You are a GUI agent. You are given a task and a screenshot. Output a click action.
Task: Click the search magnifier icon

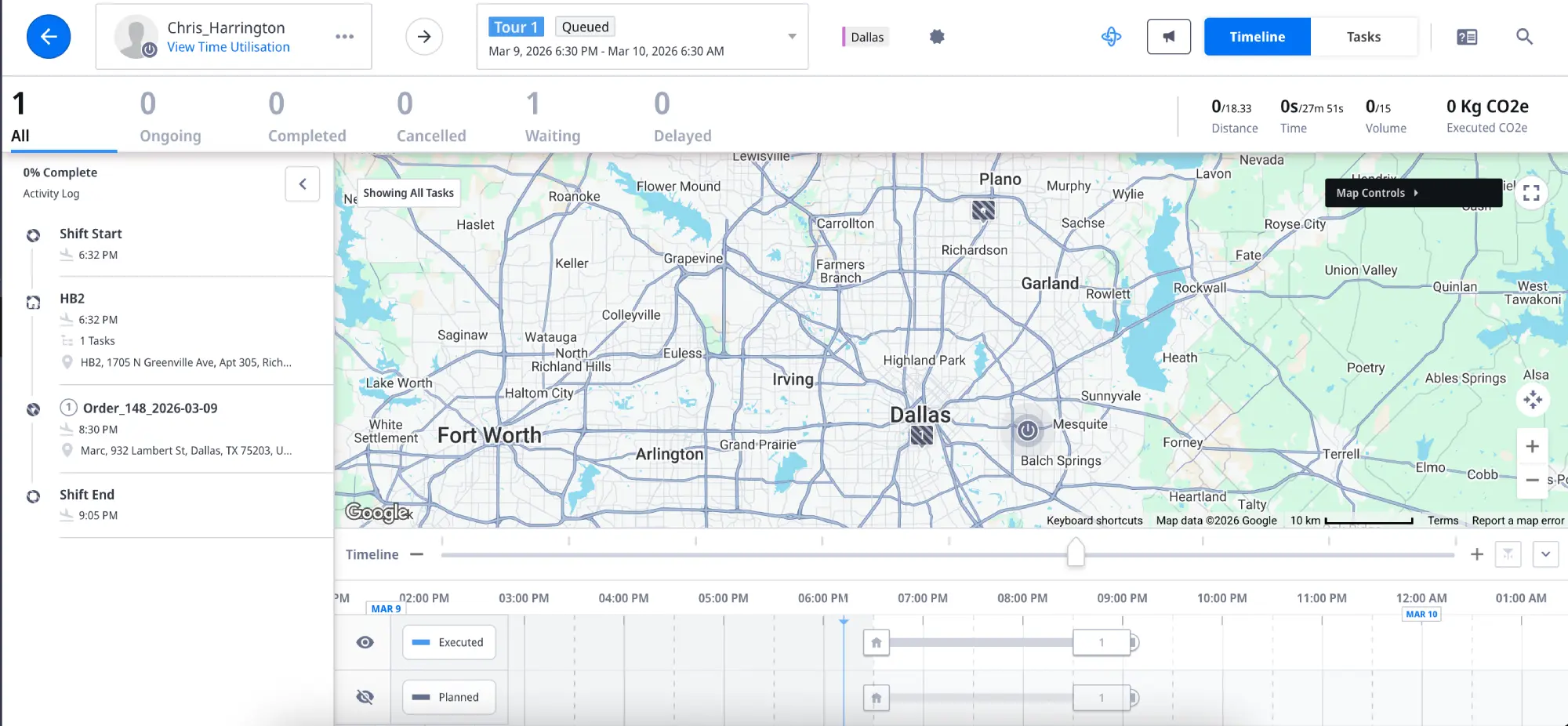pyautogui.click(x=1523, y=37)
